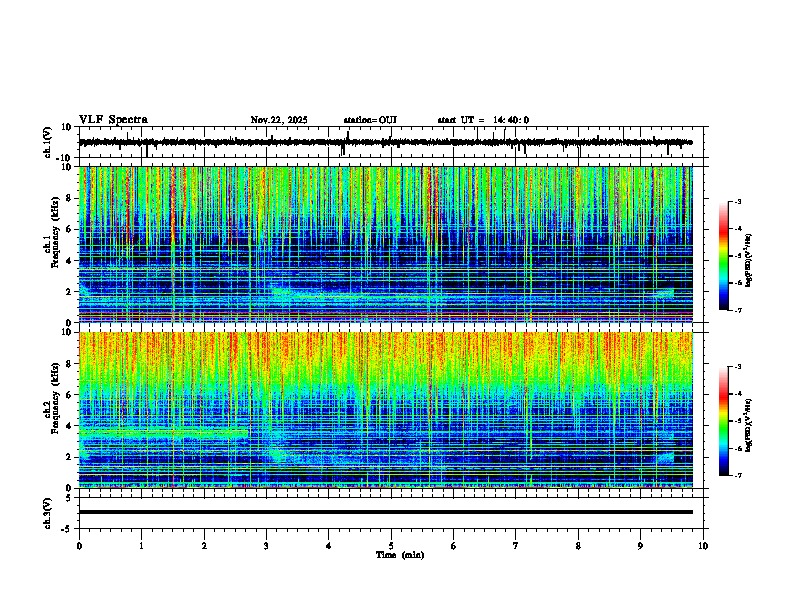Click the ch.1(V) axis "-10" tick label
The height and width of the screenshot is (612, 792).
click(64, 158)
